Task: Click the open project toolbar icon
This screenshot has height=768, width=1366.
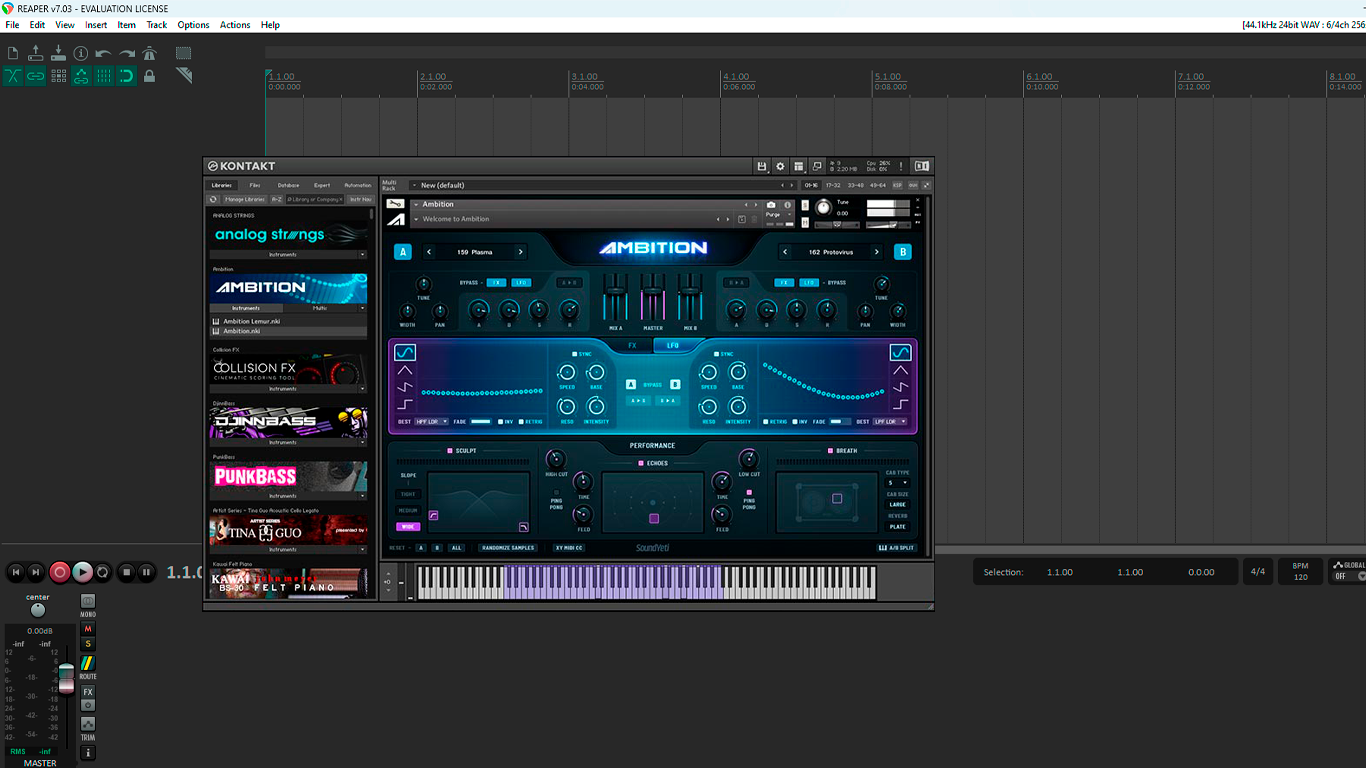Action: (x=36, y=53)
